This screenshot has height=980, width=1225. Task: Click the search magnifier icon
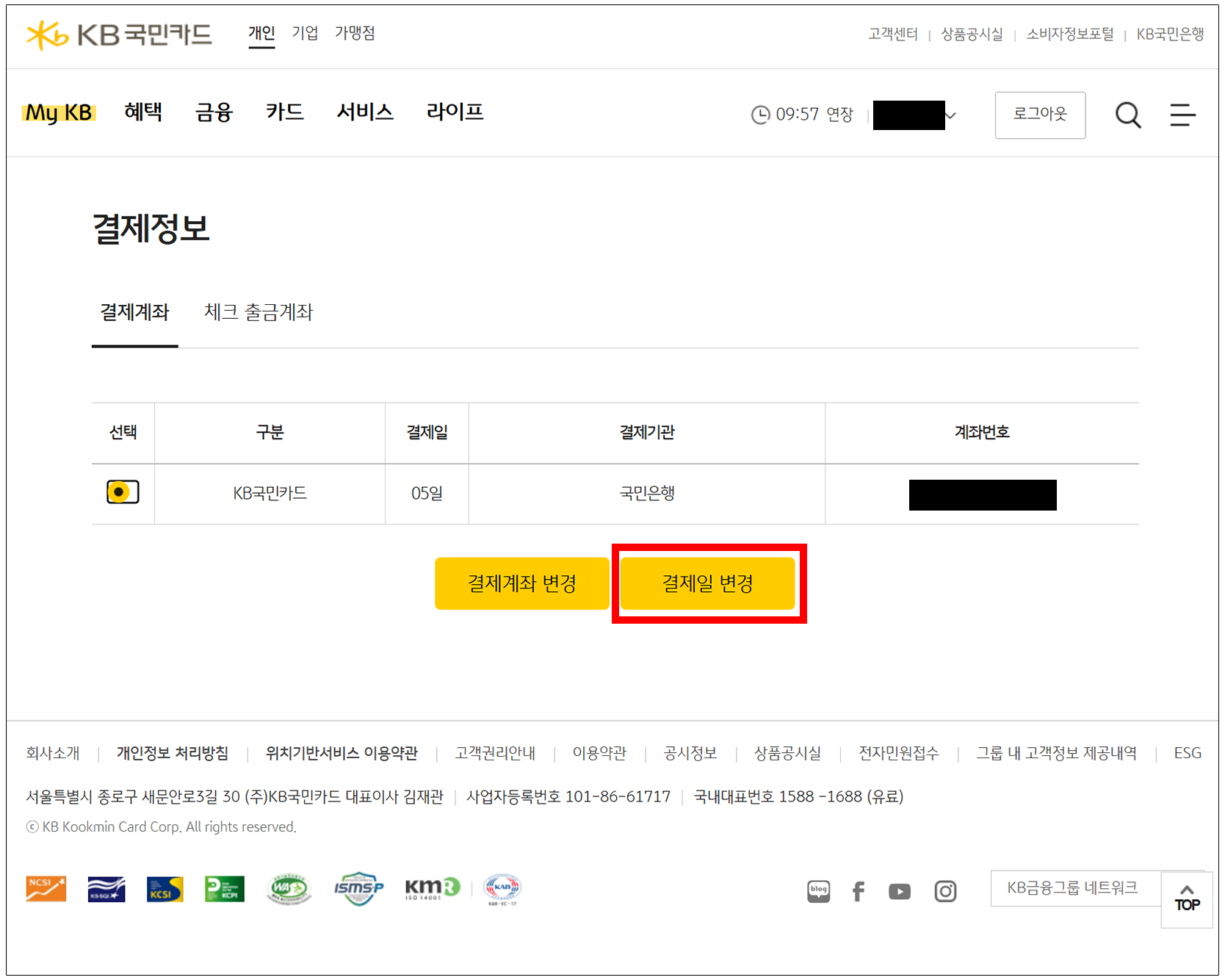tap(1127, 115)
